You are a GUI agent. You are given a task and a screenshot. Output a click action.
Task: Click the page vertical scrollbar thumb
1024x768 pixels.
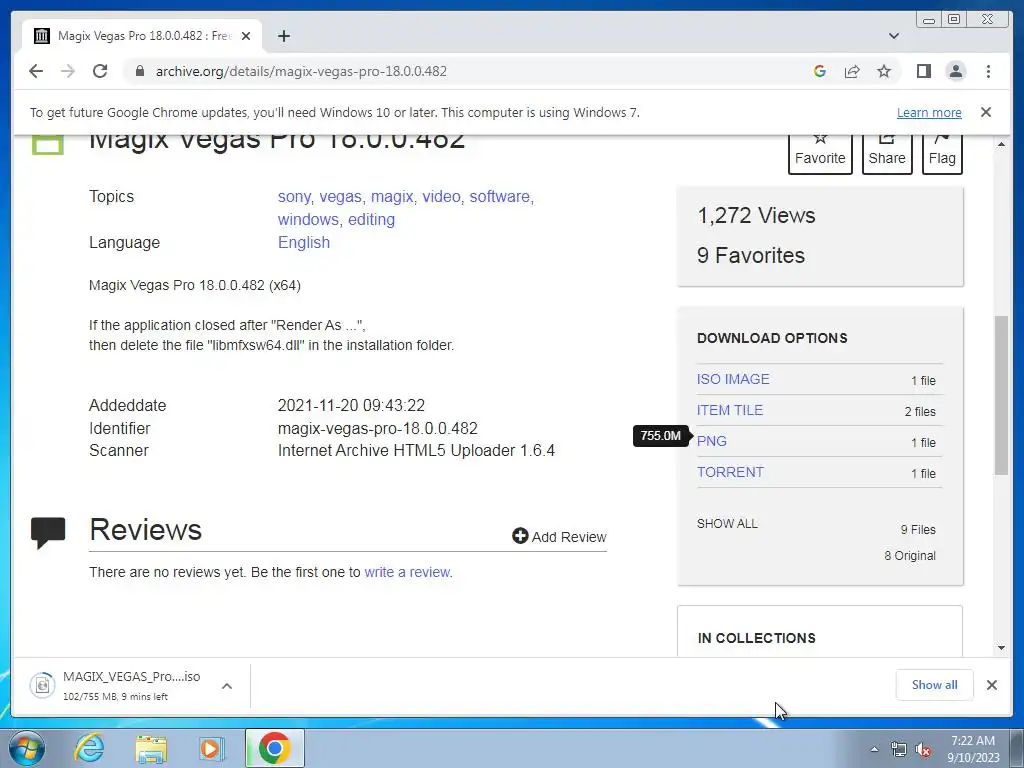(1001, 395)
